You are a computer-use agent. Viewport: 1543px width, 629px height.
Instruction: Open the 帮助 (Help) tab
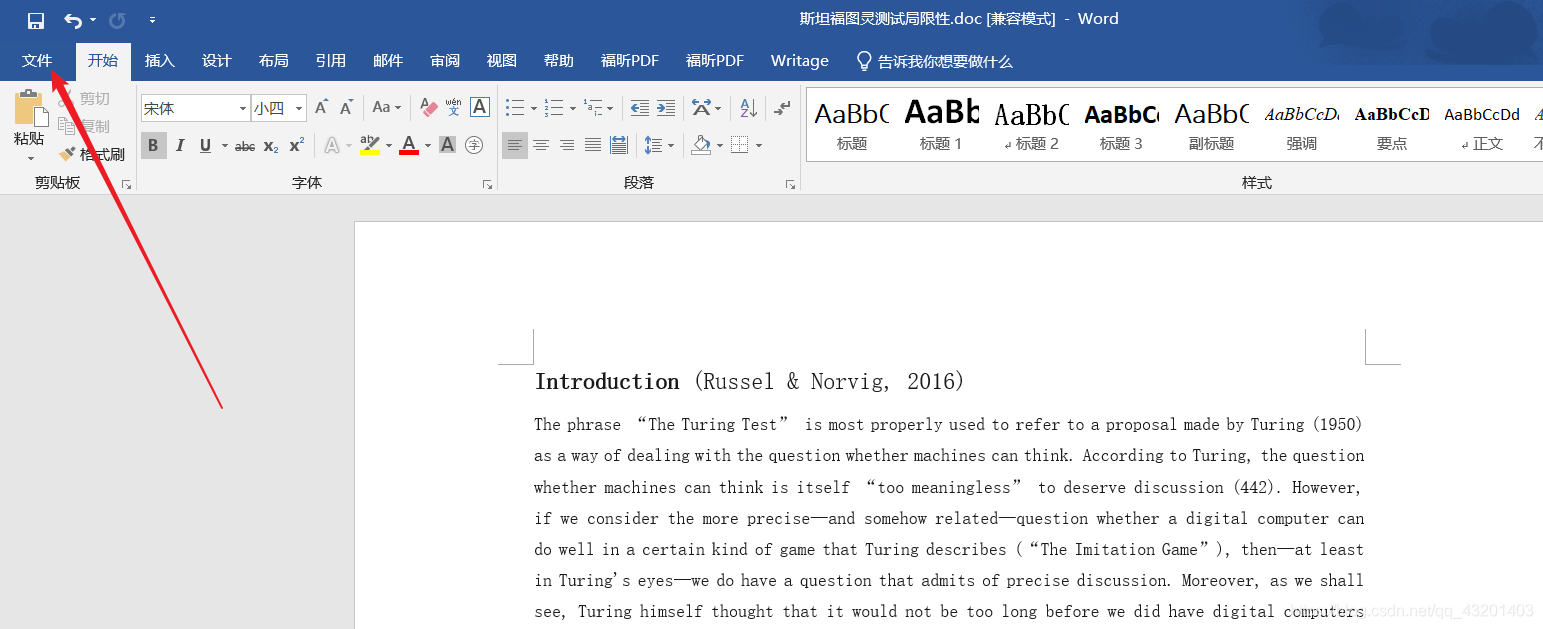coord(559,61)
